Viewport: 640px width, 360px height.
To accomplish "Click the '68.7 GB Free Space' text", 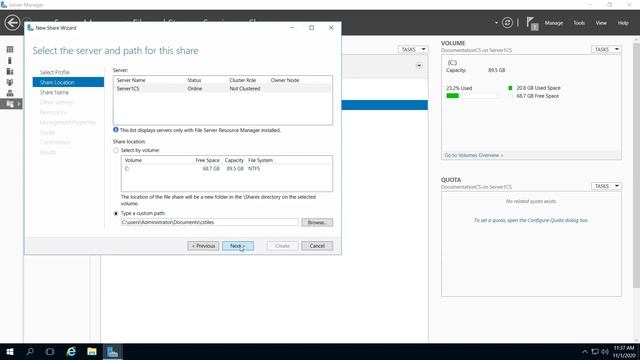I will pos(538,96).
